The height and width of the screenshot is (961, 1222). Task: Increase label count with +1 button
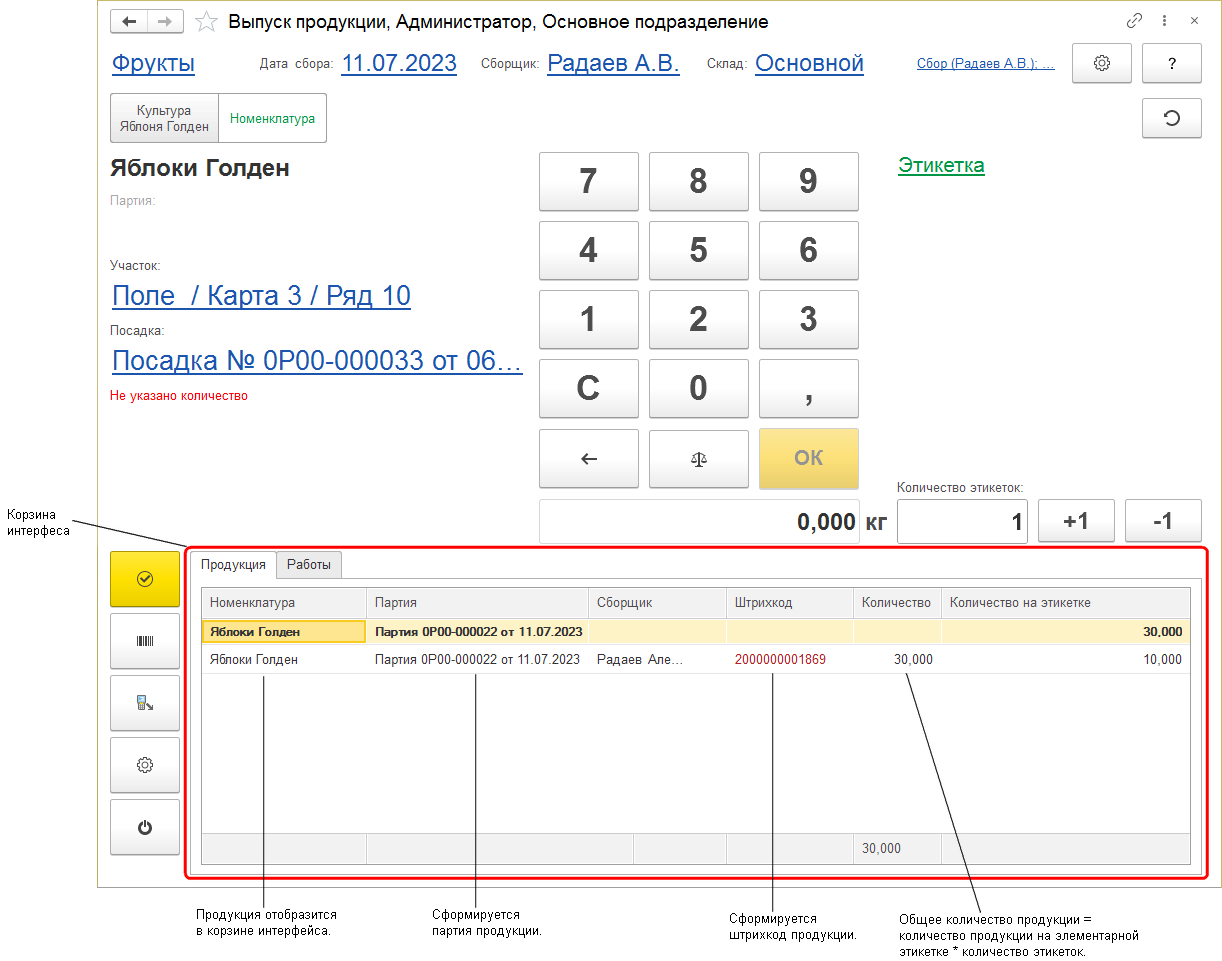[1076, 521]
